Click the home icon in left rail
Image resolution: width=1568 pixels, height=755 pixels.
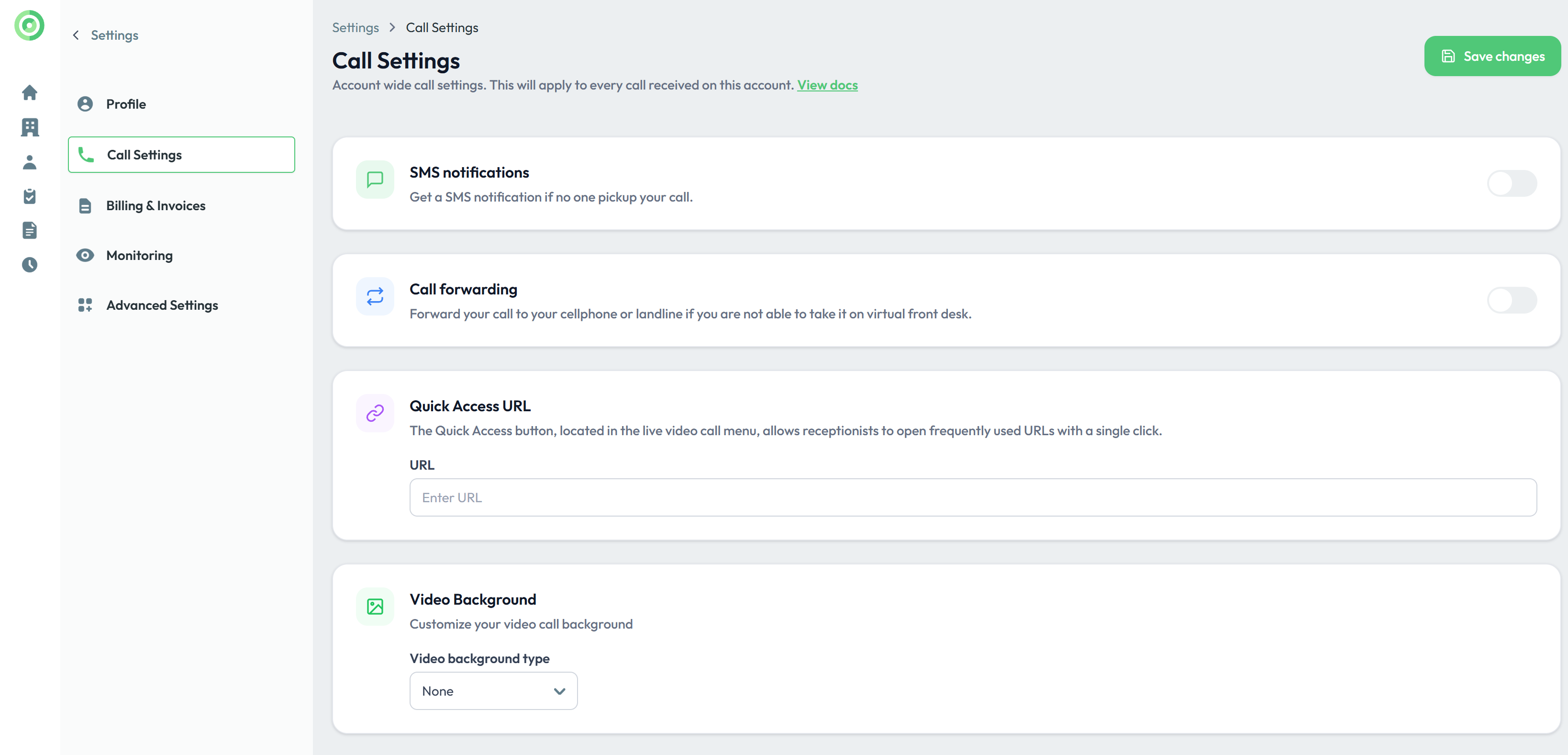(29, 92)
